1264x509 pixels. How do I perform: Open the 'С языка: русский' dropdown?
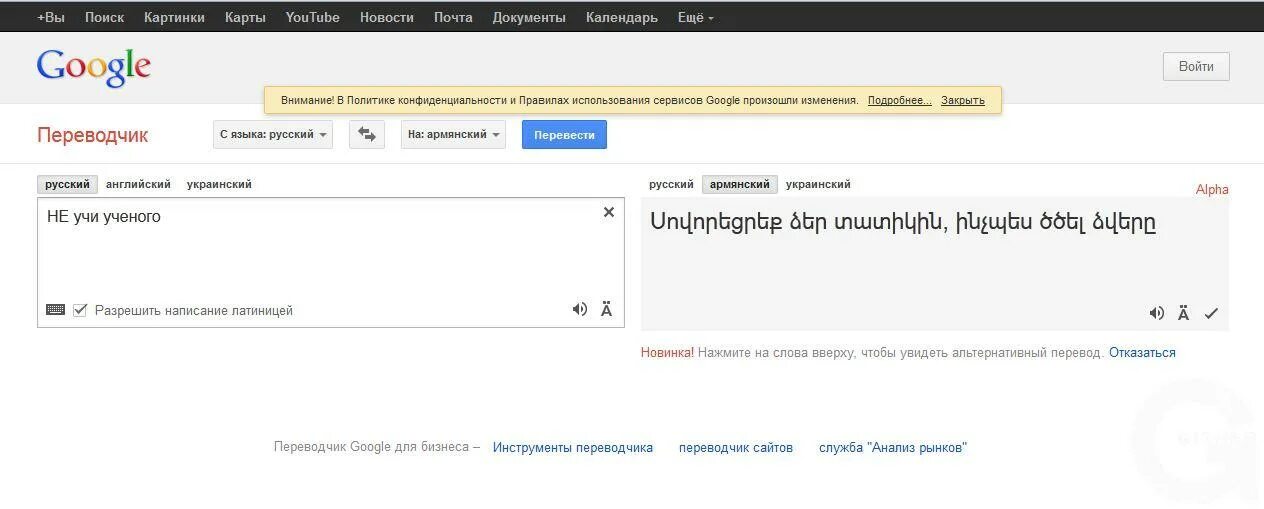point(272,134)
